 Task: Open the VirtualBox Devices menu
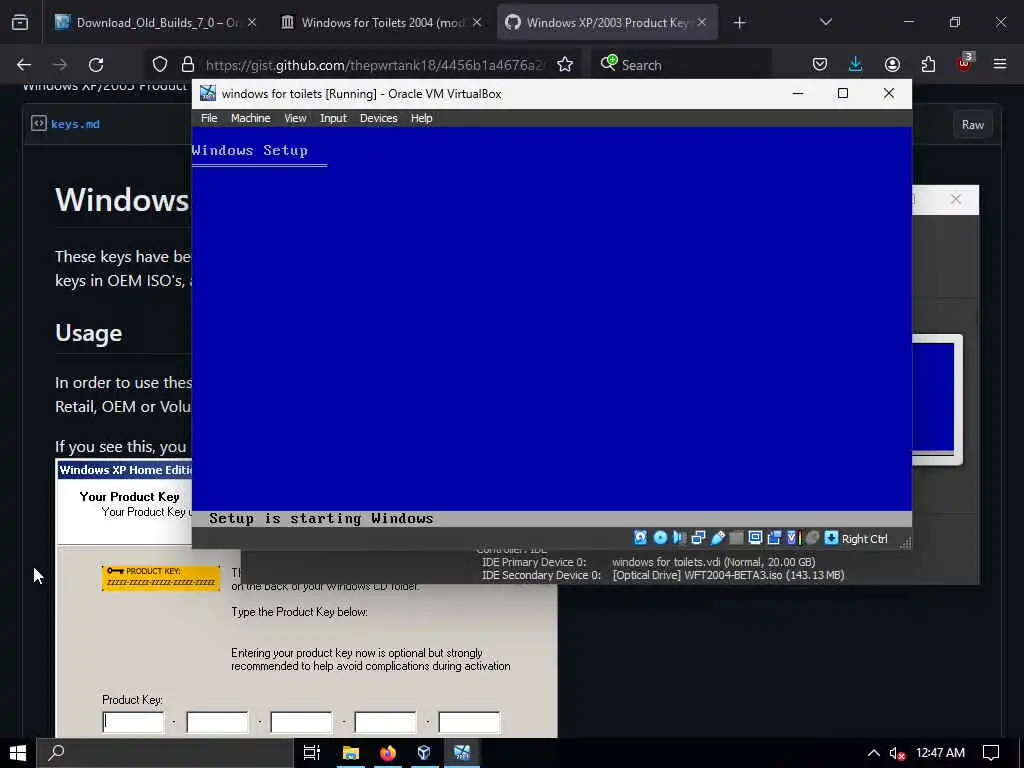(378, 118)
